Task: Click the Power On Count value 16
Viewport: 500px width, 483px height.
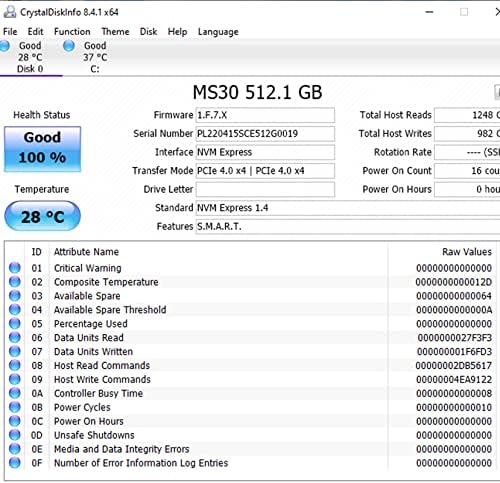Action: [x=467, y=171]
